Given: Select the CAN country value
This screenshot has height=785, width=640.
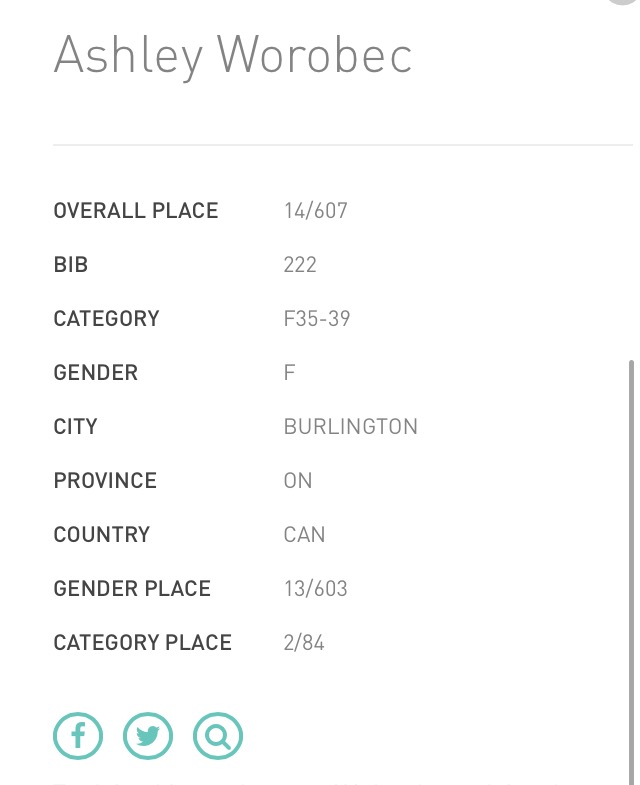Looking at the screenshot, I should 304,535.
